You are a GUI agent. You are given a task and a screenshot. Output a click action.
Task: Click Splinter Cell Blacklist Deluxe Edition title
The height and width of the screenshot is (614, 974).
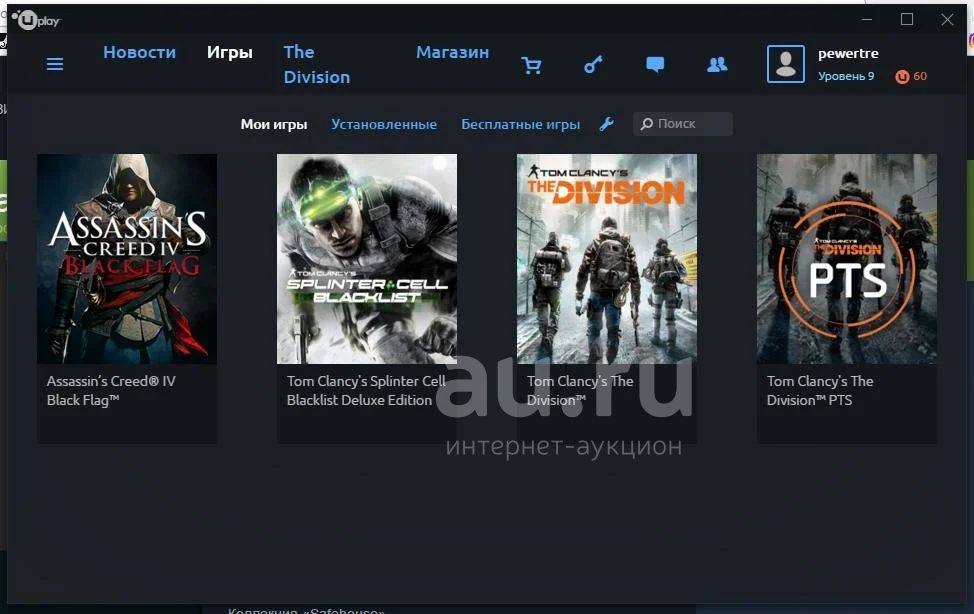[366, 390]
